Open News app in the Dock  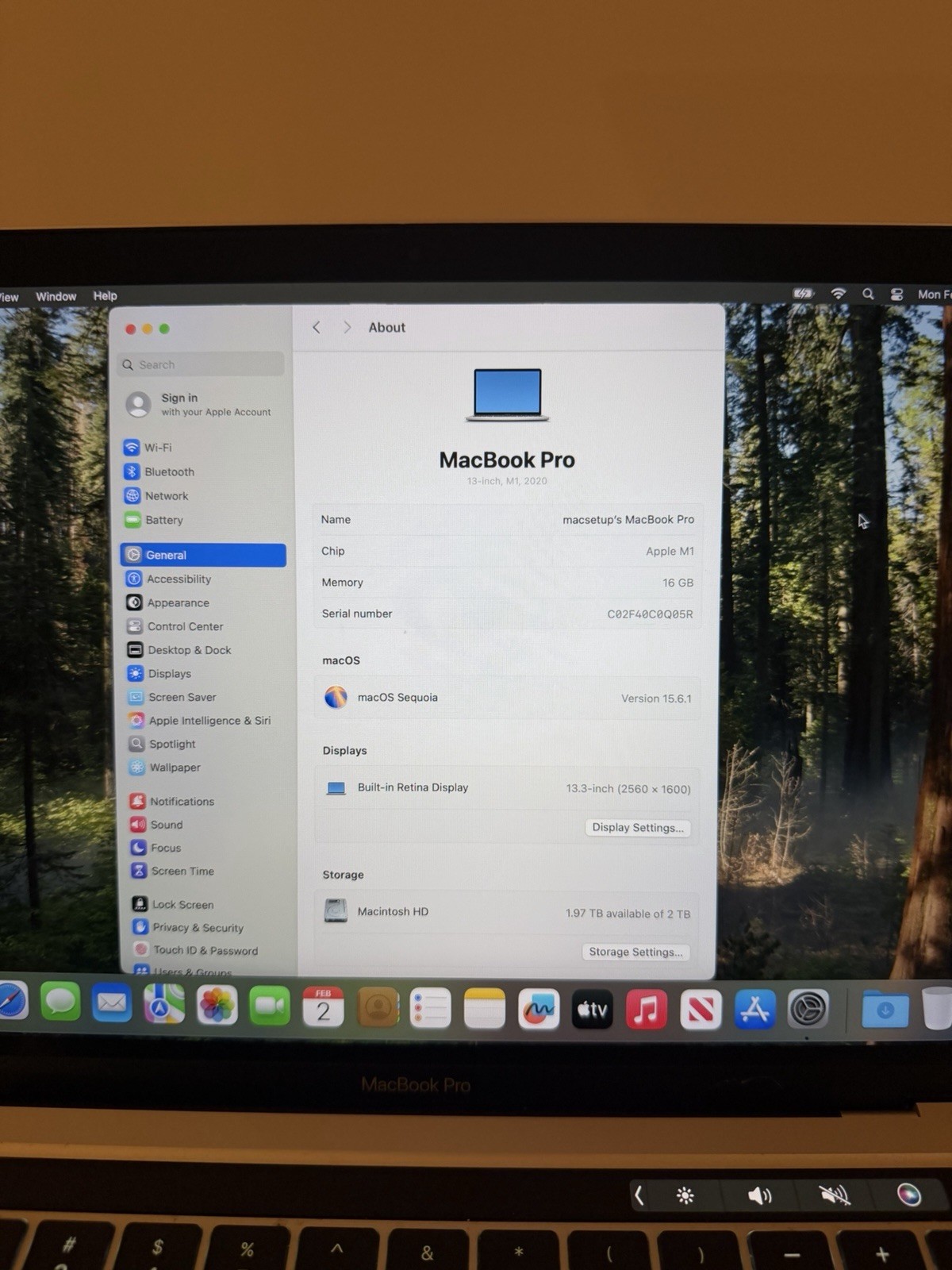pos(701,1010)
